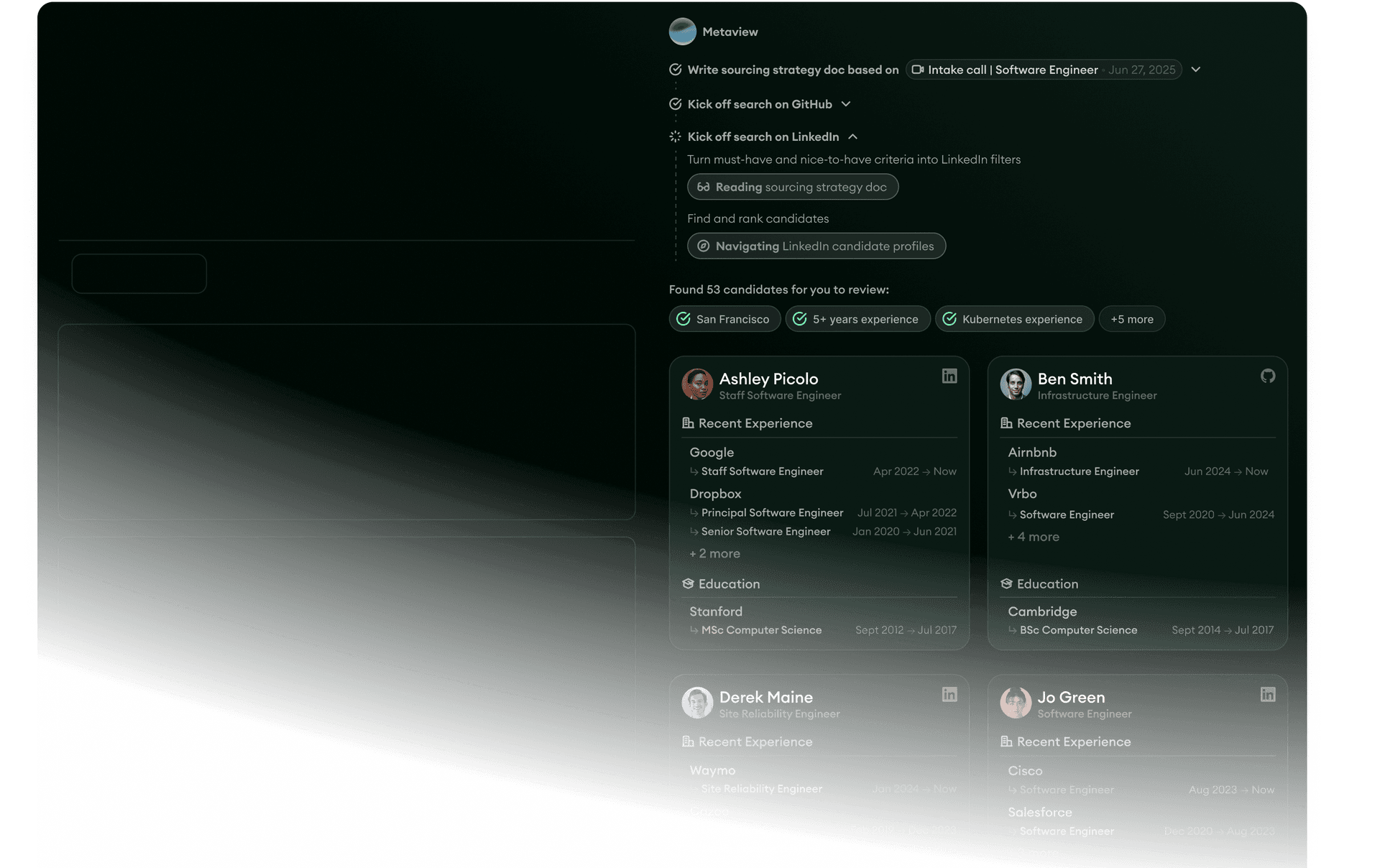Show +2 more of Ashley's experience
Image resolution: width=1380 pixels, height=868 pixels.
tap(714, 553)
